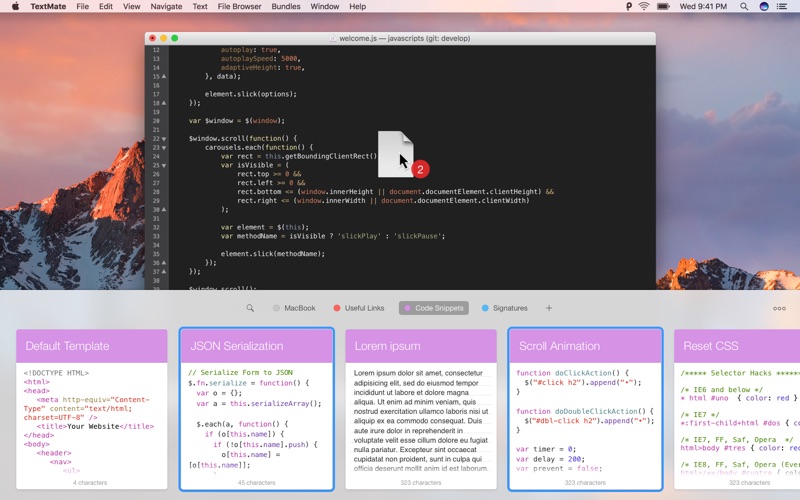Add a new list with the plus icon
The image size is (800, 500).
tap(548, 308)
